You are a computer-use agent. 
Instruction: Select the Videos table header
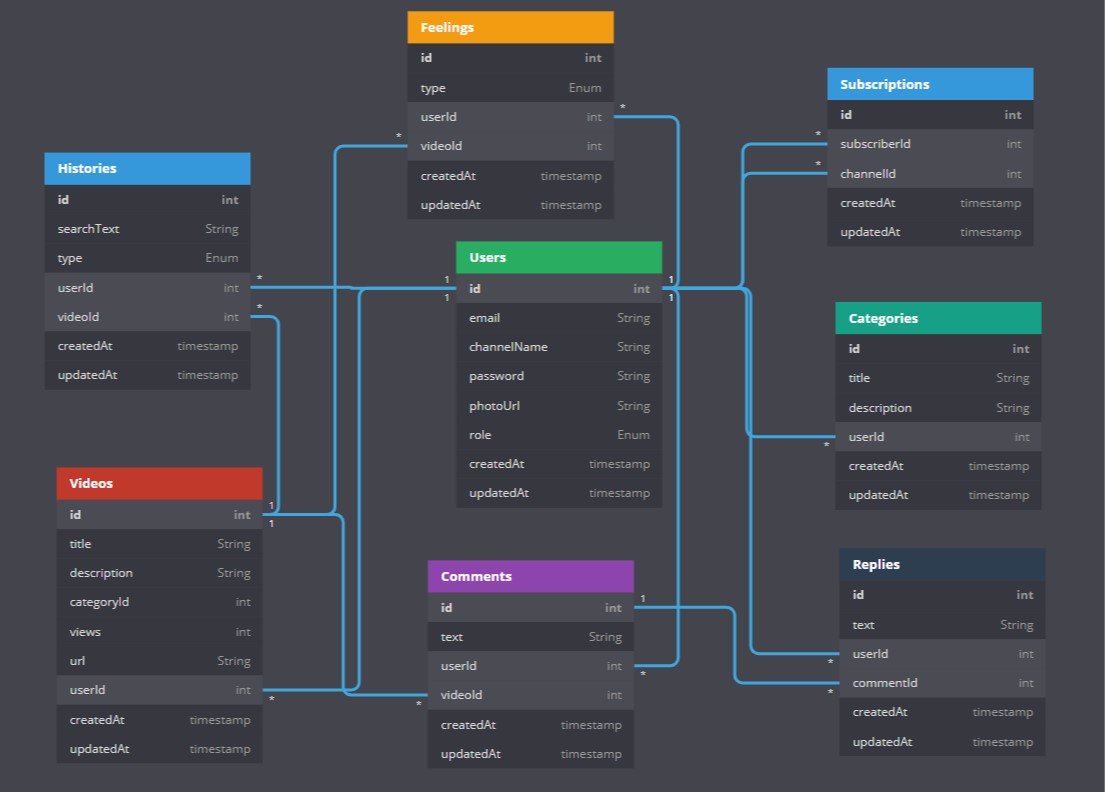coord(159,483)
